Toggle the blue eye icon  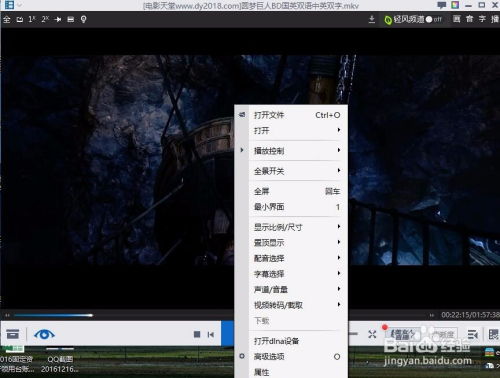[x=44, y=334]
